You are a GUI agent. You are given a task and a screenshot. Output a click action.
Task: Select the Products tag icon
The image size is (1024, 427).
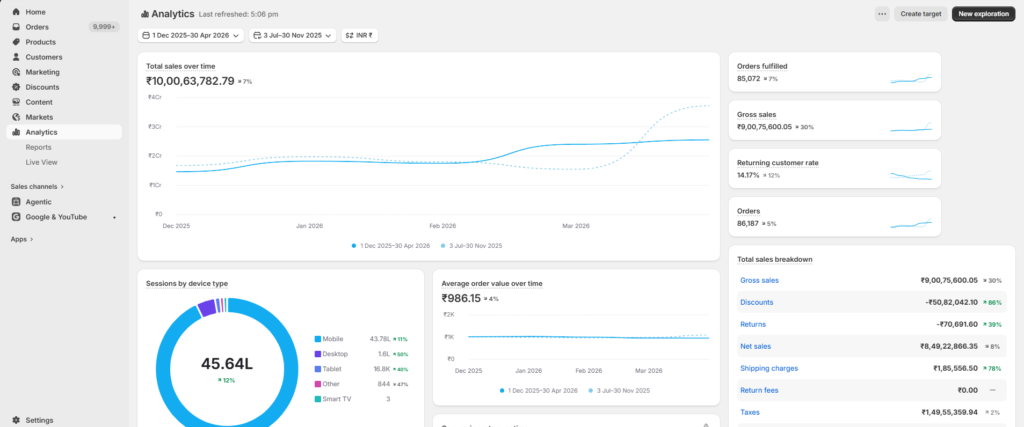[x=16, y=42]
